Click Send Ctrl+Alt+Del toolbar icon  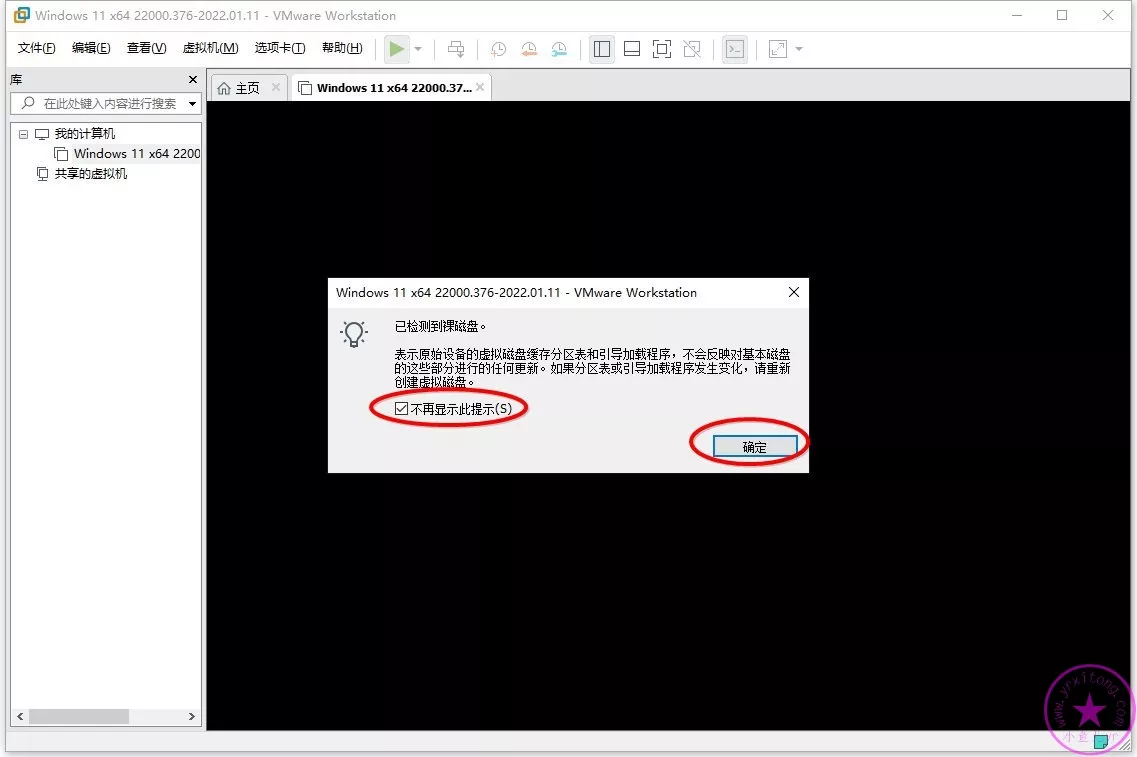click(456, 49)
